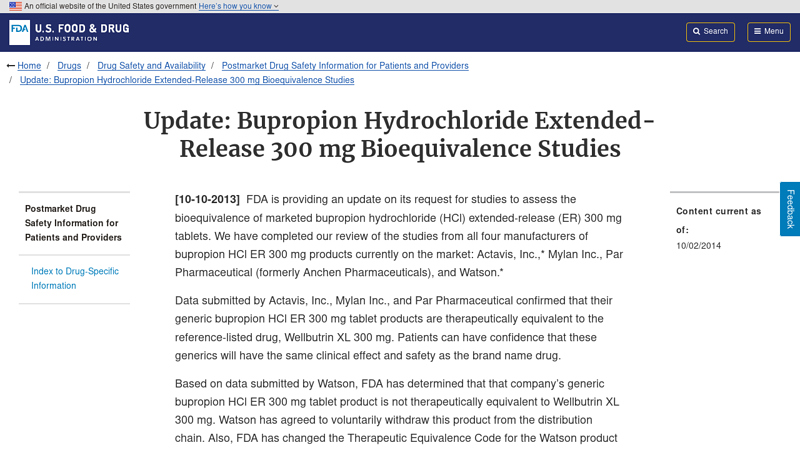Open Postmarket Drug Safety Information breadcrumb link
The image size is (800, 450).
coord(345,66)
